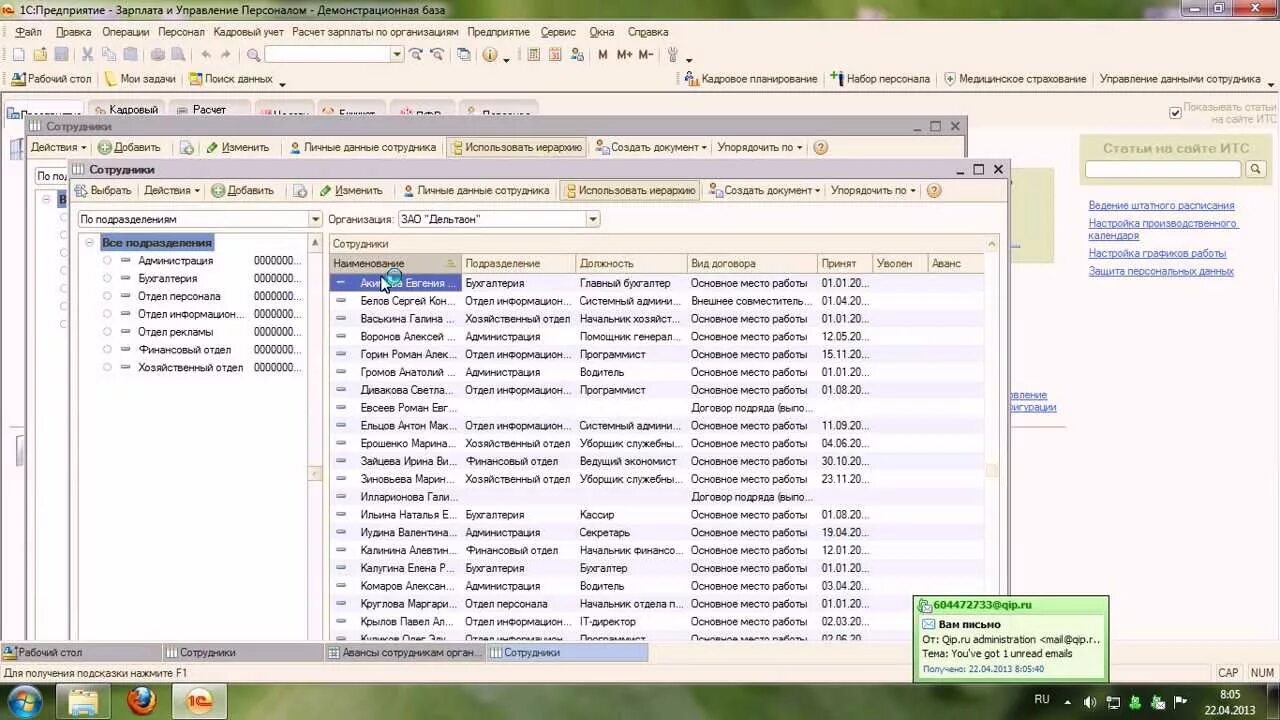
Task: Click the Redo arrow icon
Action: (x=227, y=55)
